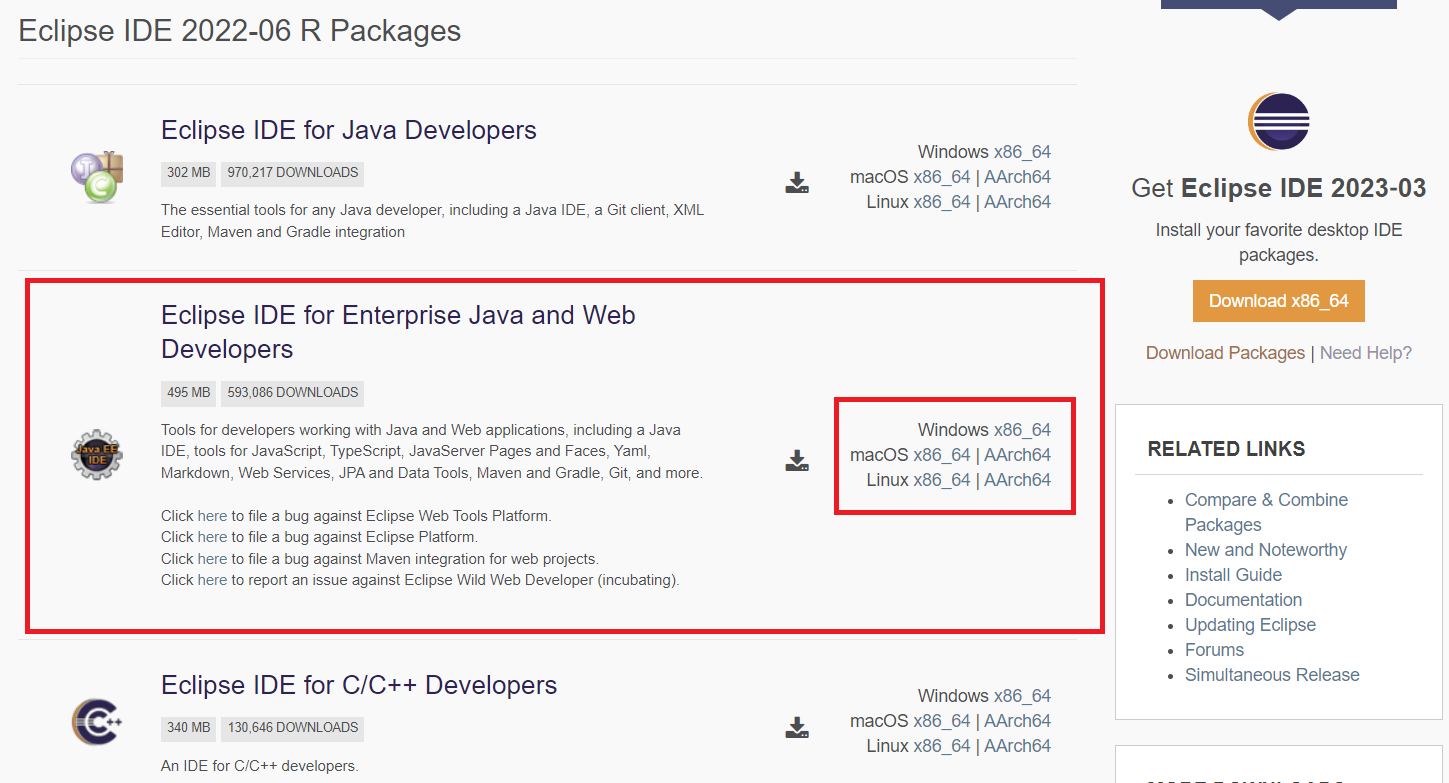Click the 302 MB size badge
The image size is (1449, 783).
pyautogui.click(x=188, y=173)
